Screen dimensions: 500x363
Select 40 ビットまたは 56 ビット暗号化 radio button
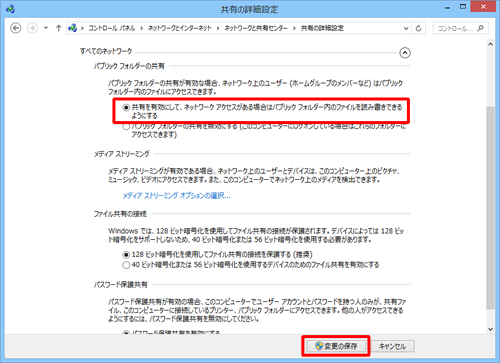[126, 265]
